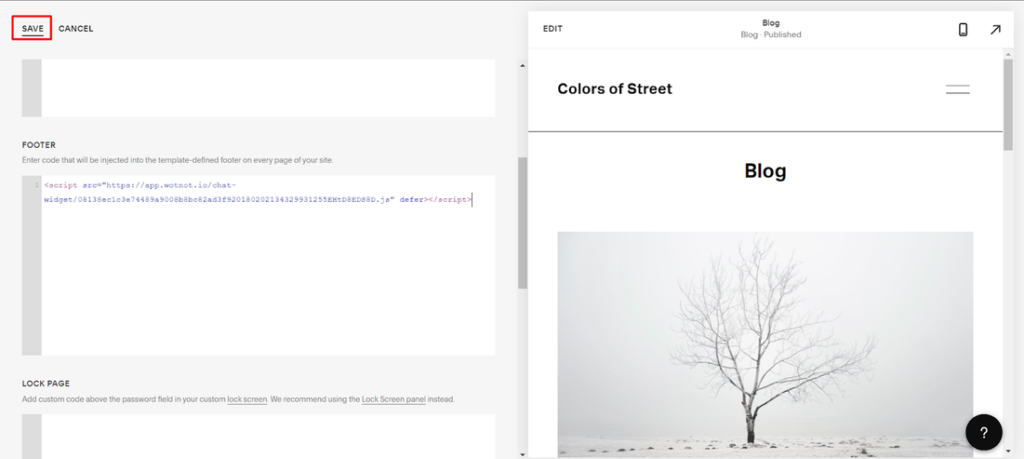Screen dimensions: 1024x459
Task: Click the SAVE button
Action: pyautogui.click(x=33, y=28)
